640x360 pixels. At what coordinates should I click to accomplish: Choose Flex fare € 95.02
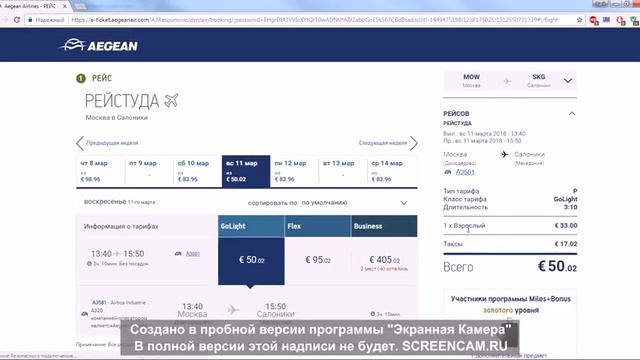318,261
